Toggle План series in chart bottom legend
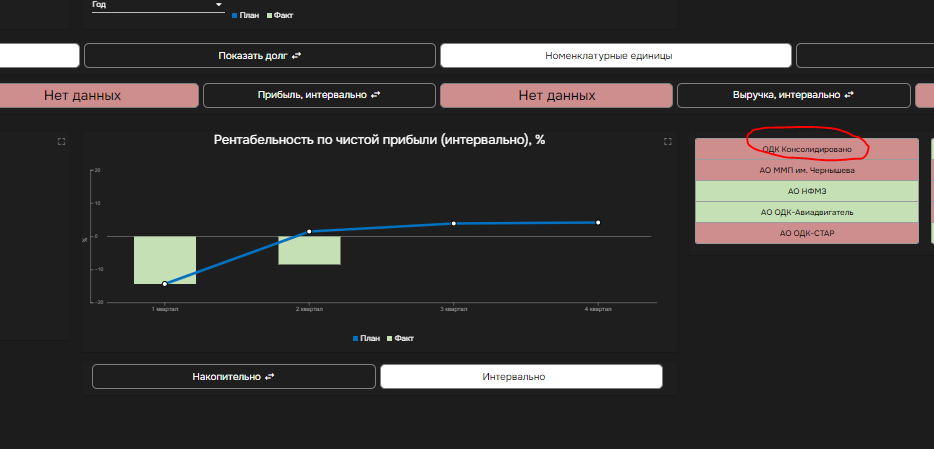Screen dimensions: 934x449 point(366,339)
